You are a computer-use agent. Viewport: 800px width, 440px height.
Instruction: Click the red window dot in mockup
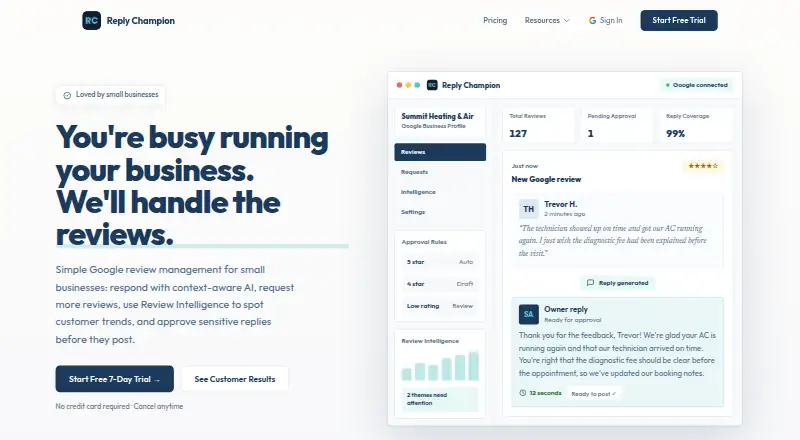[x=399, y=85]
